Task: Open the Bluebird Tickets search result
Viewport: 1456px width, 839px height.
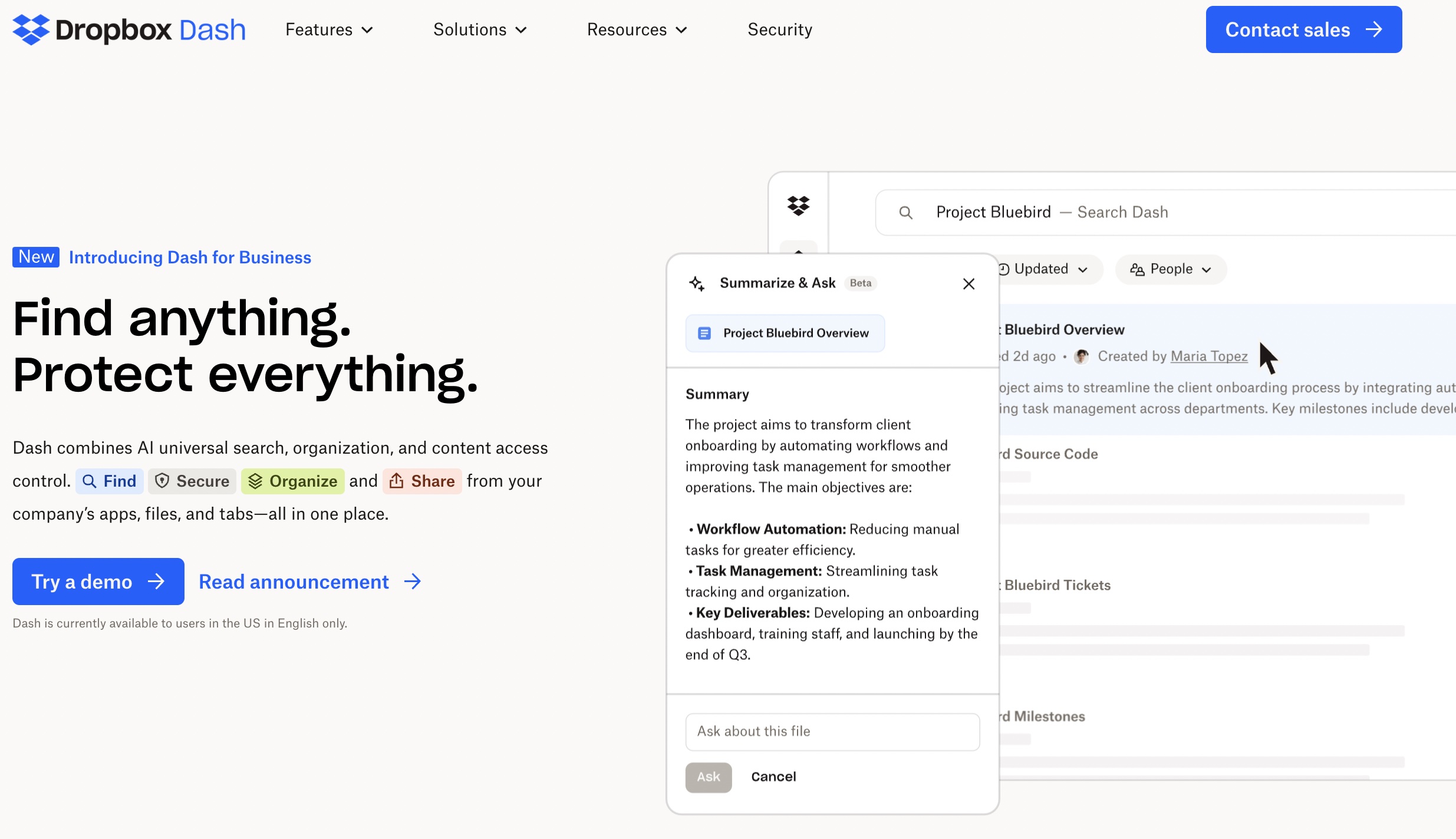Action: [1055, 585]
